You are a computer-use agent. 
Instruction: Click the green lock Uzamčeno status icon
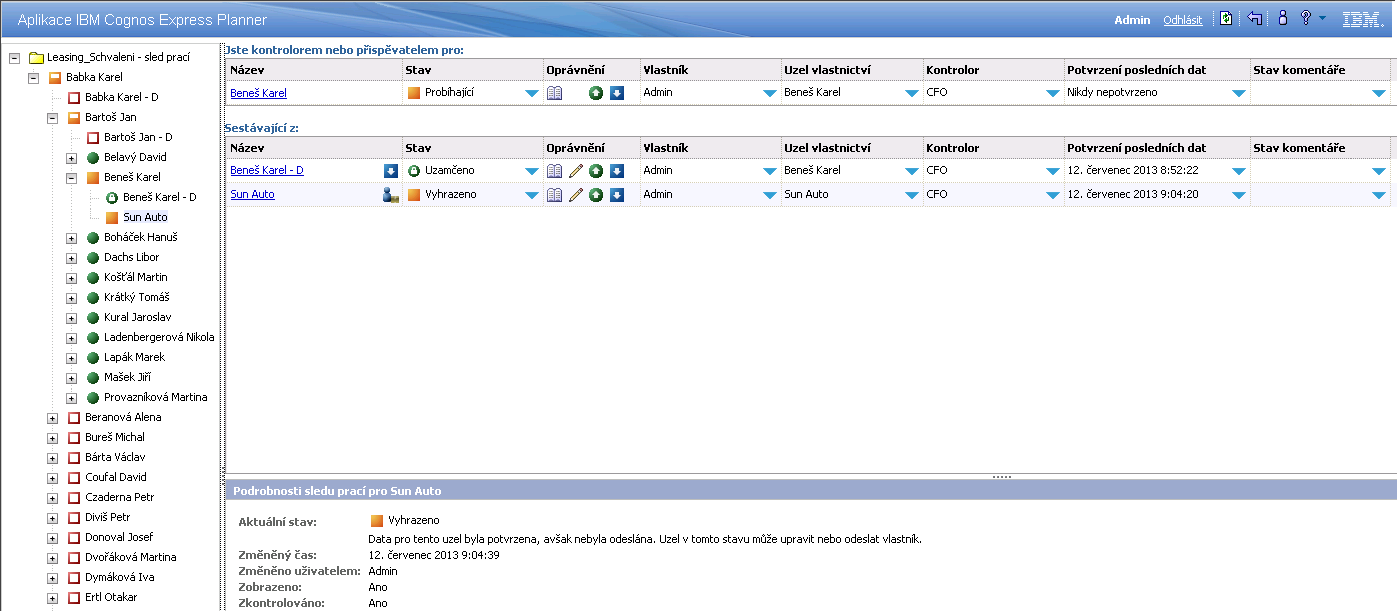click(x=414, y=171)
